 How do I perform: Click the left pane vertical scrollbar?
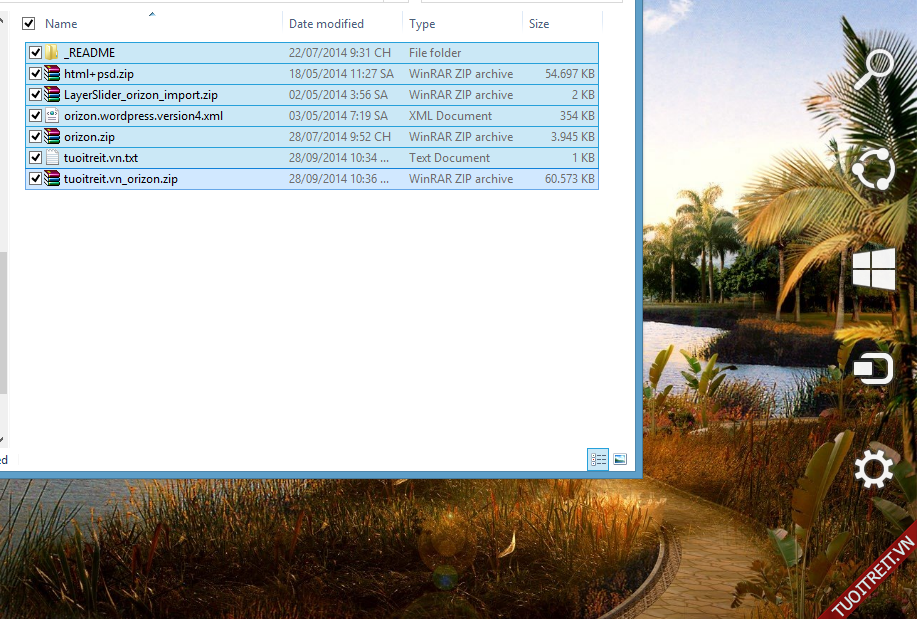coord(3,320)
